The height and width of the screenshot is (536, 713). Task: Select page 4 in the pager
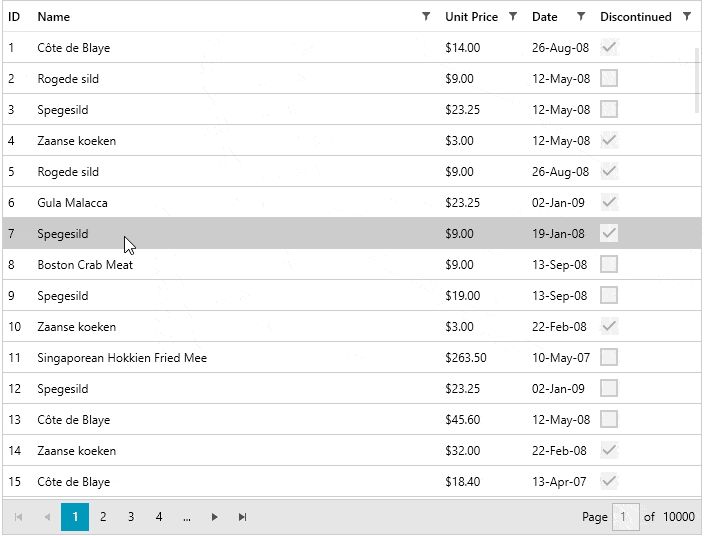pos(159,517)
